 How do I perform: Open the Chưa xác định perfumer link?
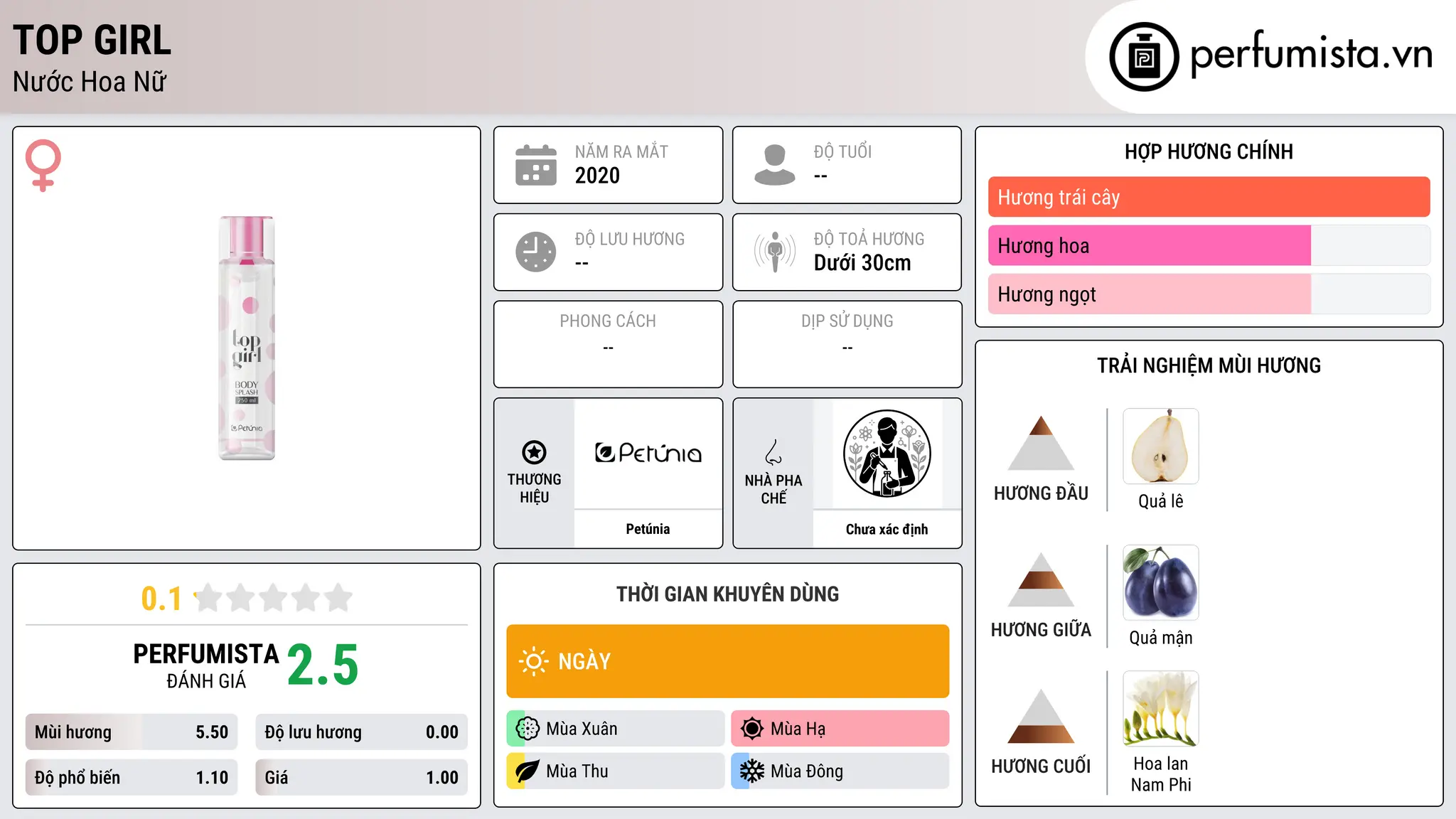pyautogui.click(x=887, y=529)
